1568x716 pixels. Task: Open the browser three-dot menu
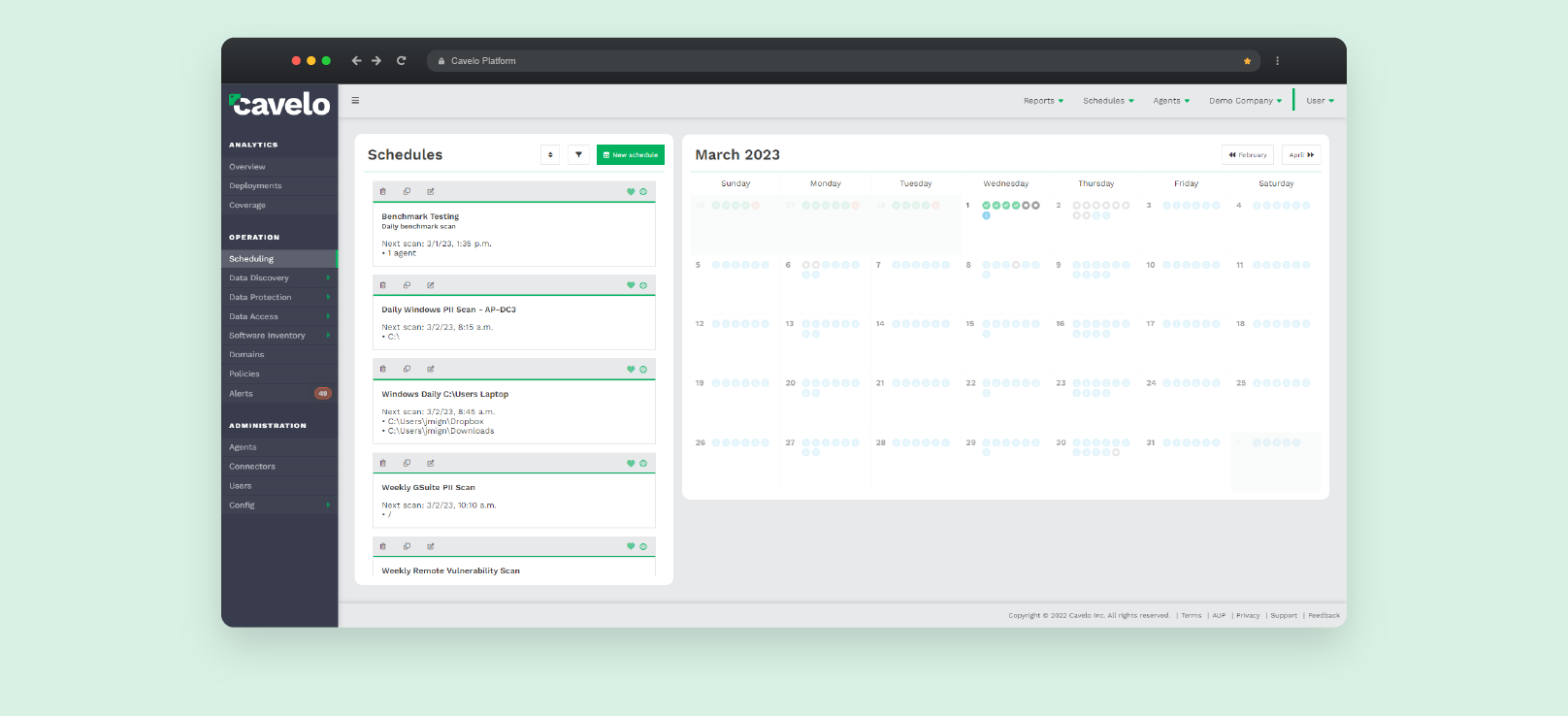1277,61
